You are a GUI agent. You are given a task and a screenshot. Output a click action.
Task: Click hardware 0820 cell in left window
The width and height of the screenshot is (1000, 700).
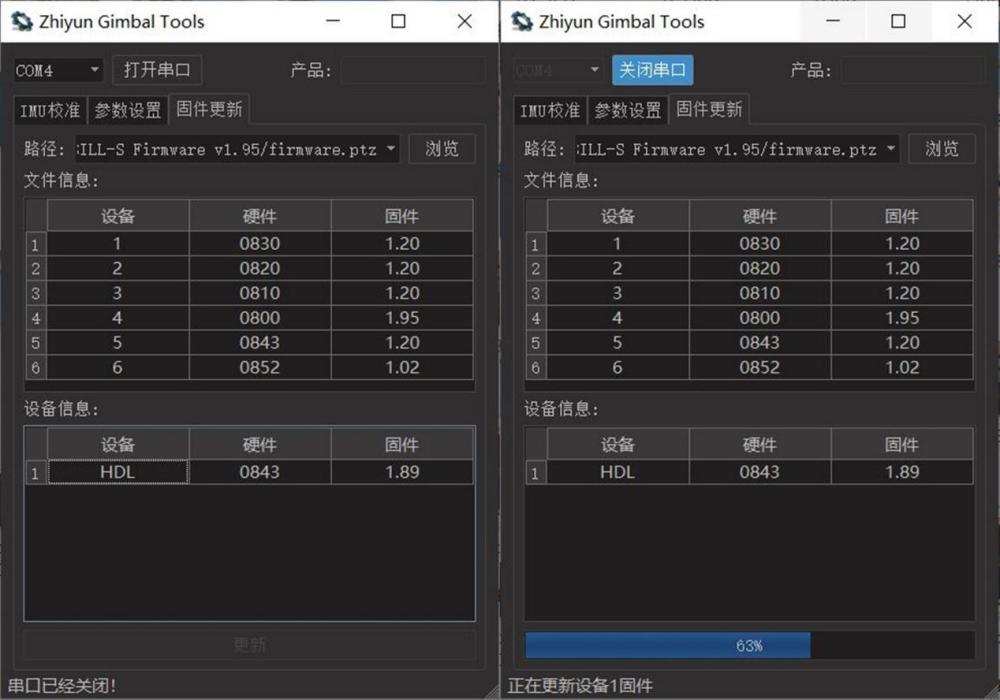point(260,268)
